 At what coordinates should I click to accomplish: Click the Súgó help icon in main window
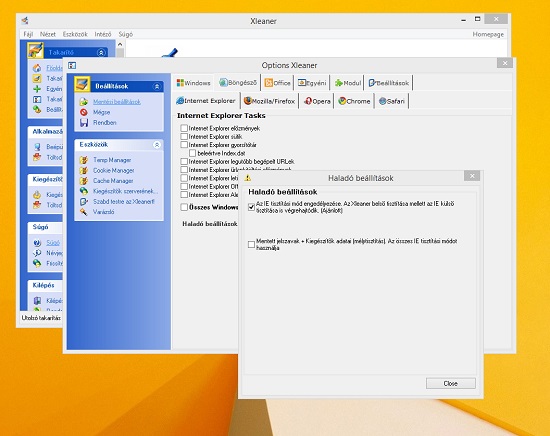(x=37, y=243)
